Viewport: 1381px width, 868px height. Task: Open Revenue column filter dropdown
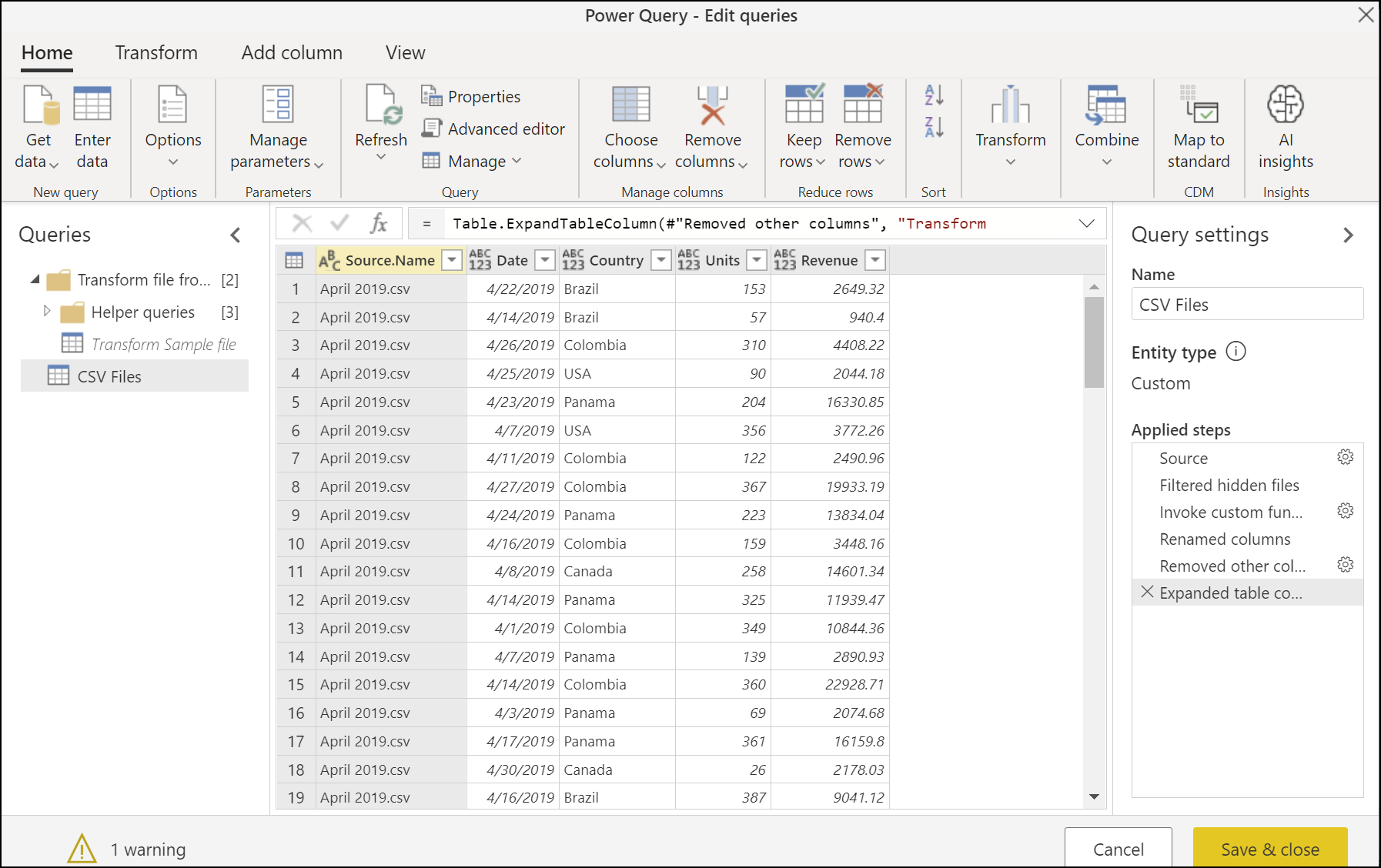tap(875, 260)
